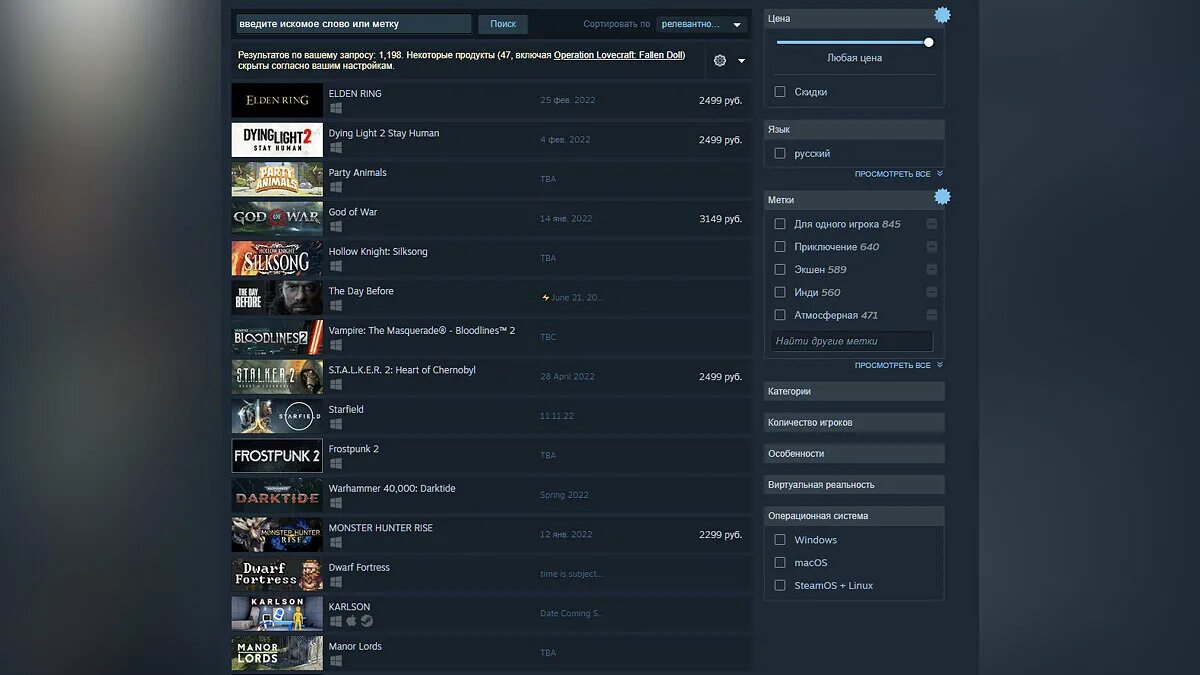Click the Windows icon under Dwarf Fortress

tap(336, 582)
